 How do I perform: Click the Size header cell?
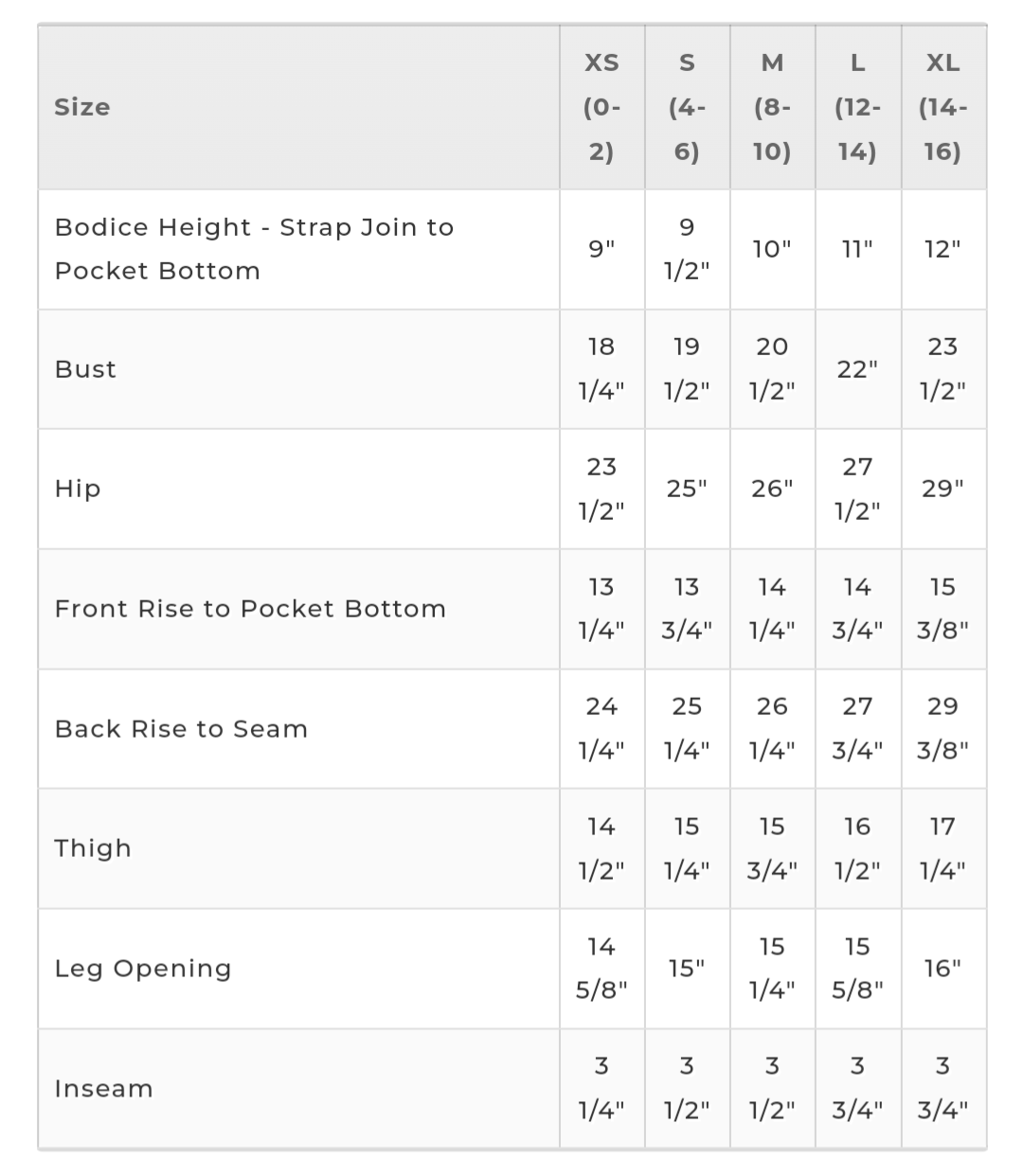(82, 107)
